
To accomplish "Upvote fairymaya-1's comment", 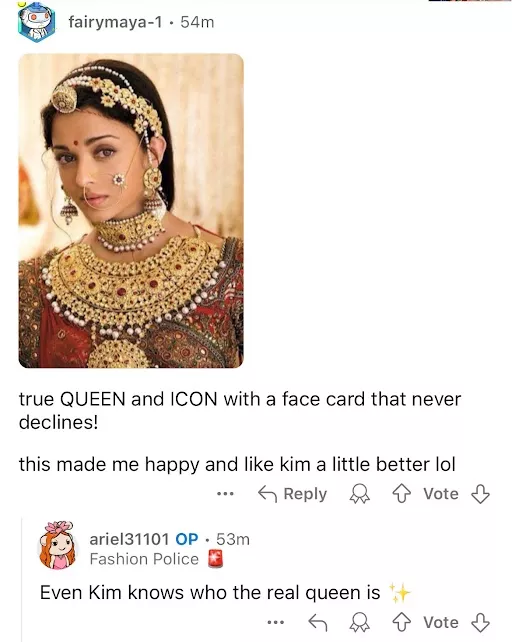I will (x=401, y=494).
